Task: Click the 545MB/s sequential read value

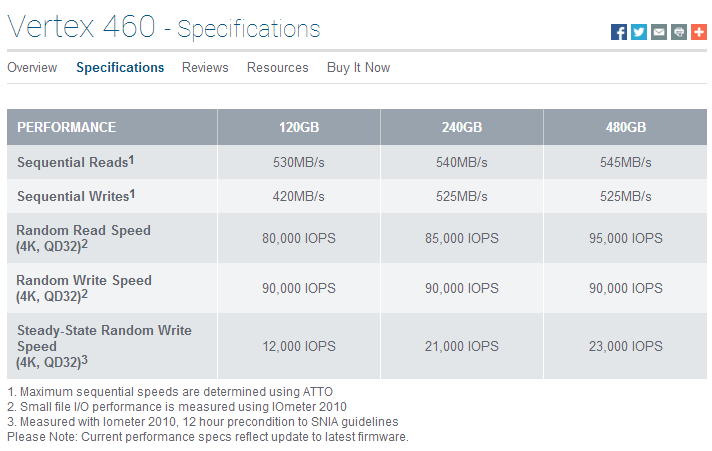Action: [625, 162]
